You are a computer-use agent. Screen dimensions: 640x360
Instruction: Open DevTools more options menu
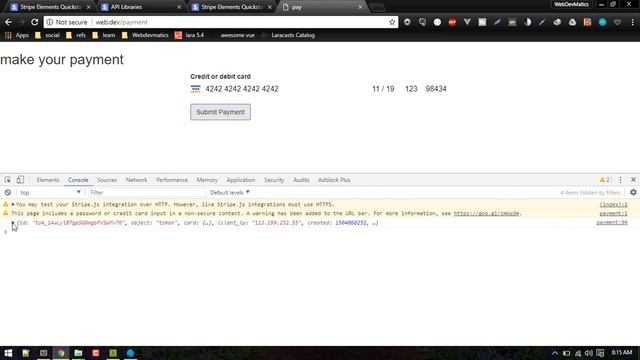[x=620, y=180]
